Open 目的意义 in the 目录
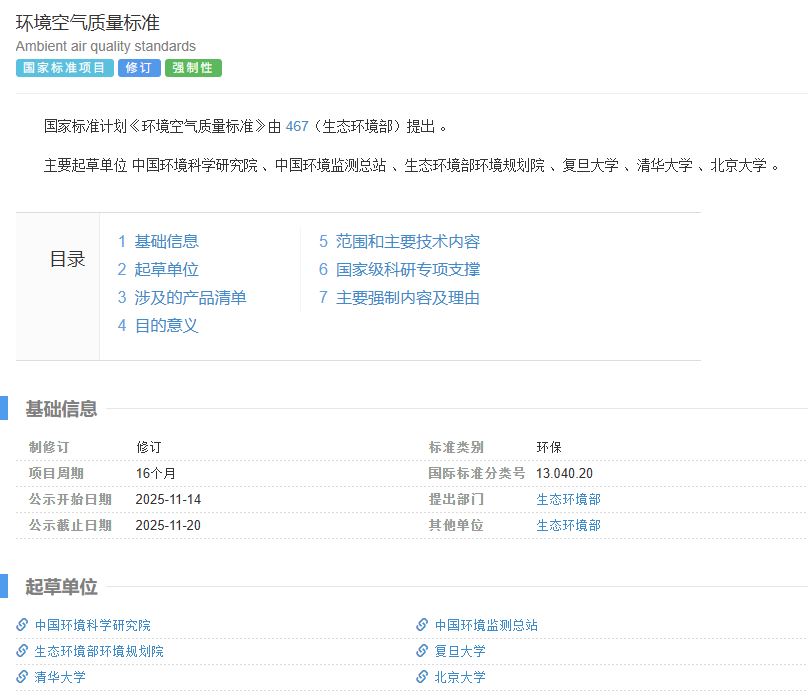 (x=167, y=325)
